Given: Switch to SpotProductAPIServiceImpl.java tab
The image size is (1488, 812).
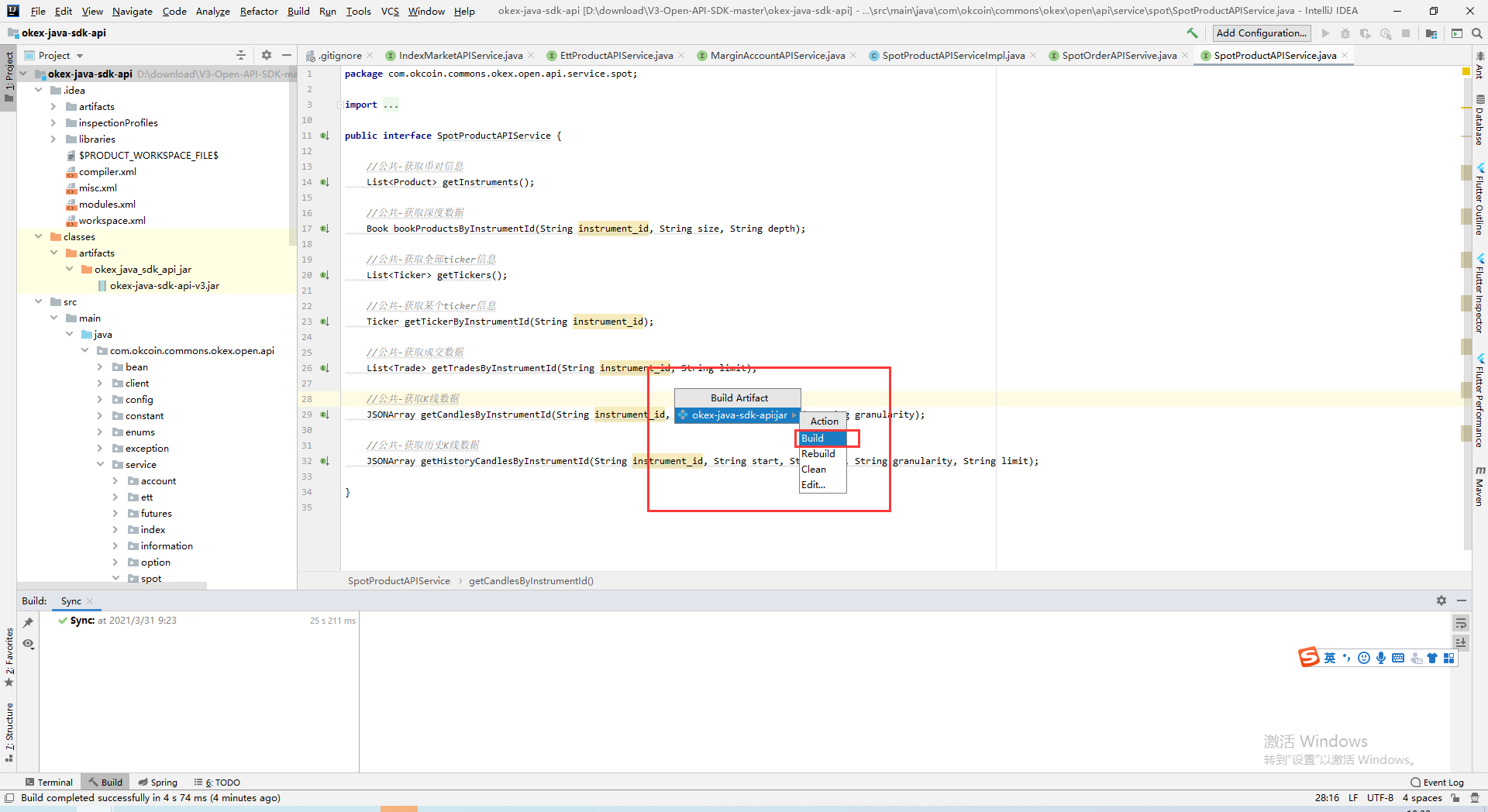Looking at the screenshot, I should tap(952, 55).
